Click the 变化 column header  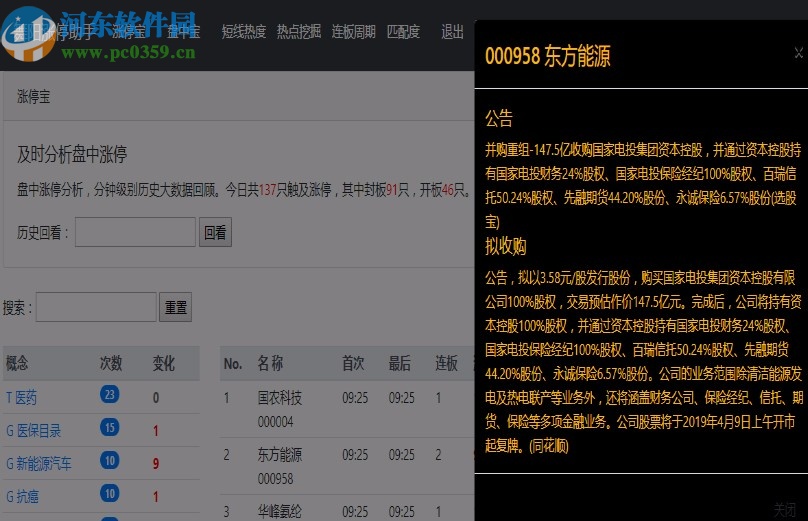click(164, 363)
